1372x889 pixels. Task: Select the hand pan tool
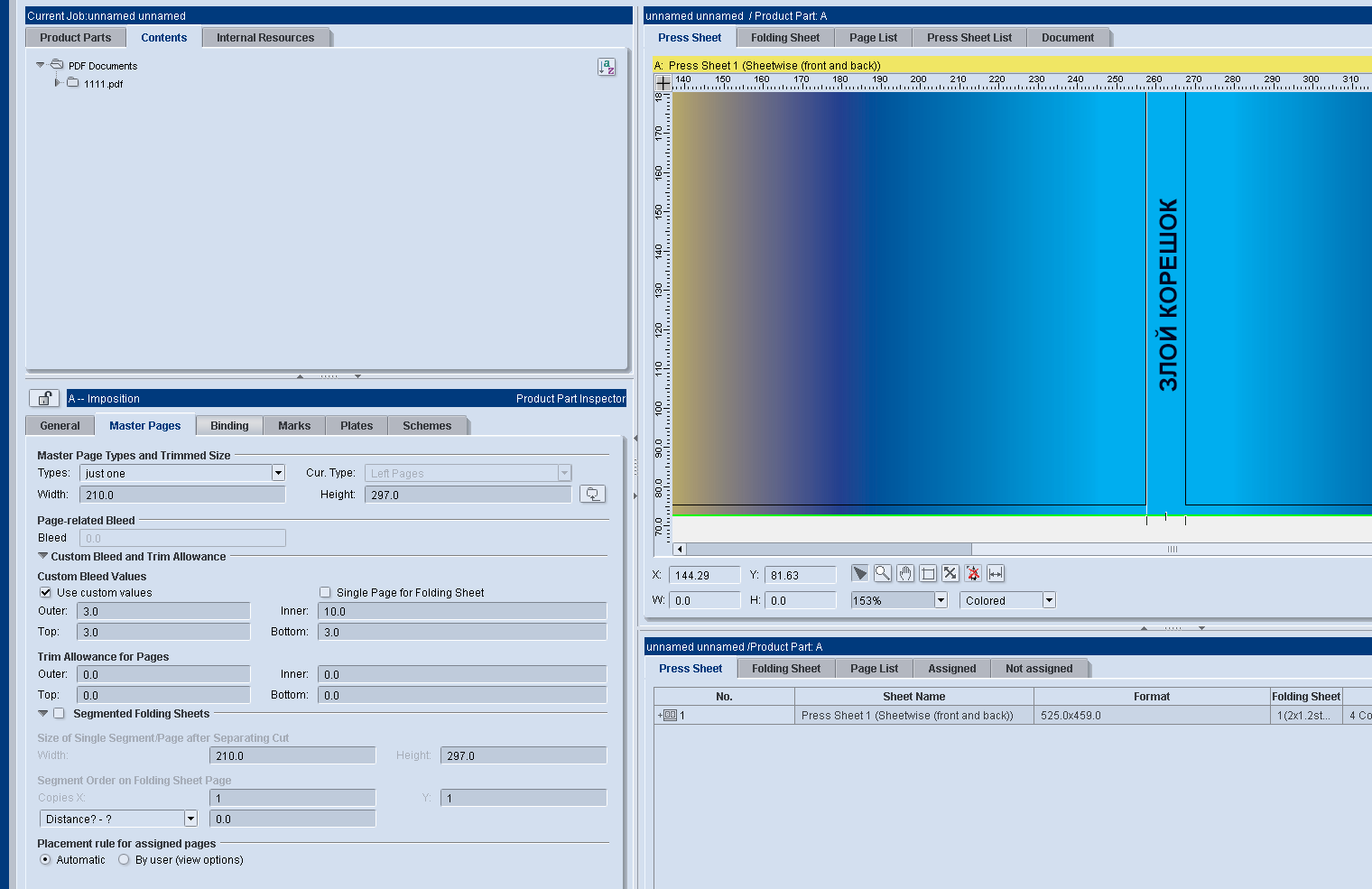pos(905,574)
